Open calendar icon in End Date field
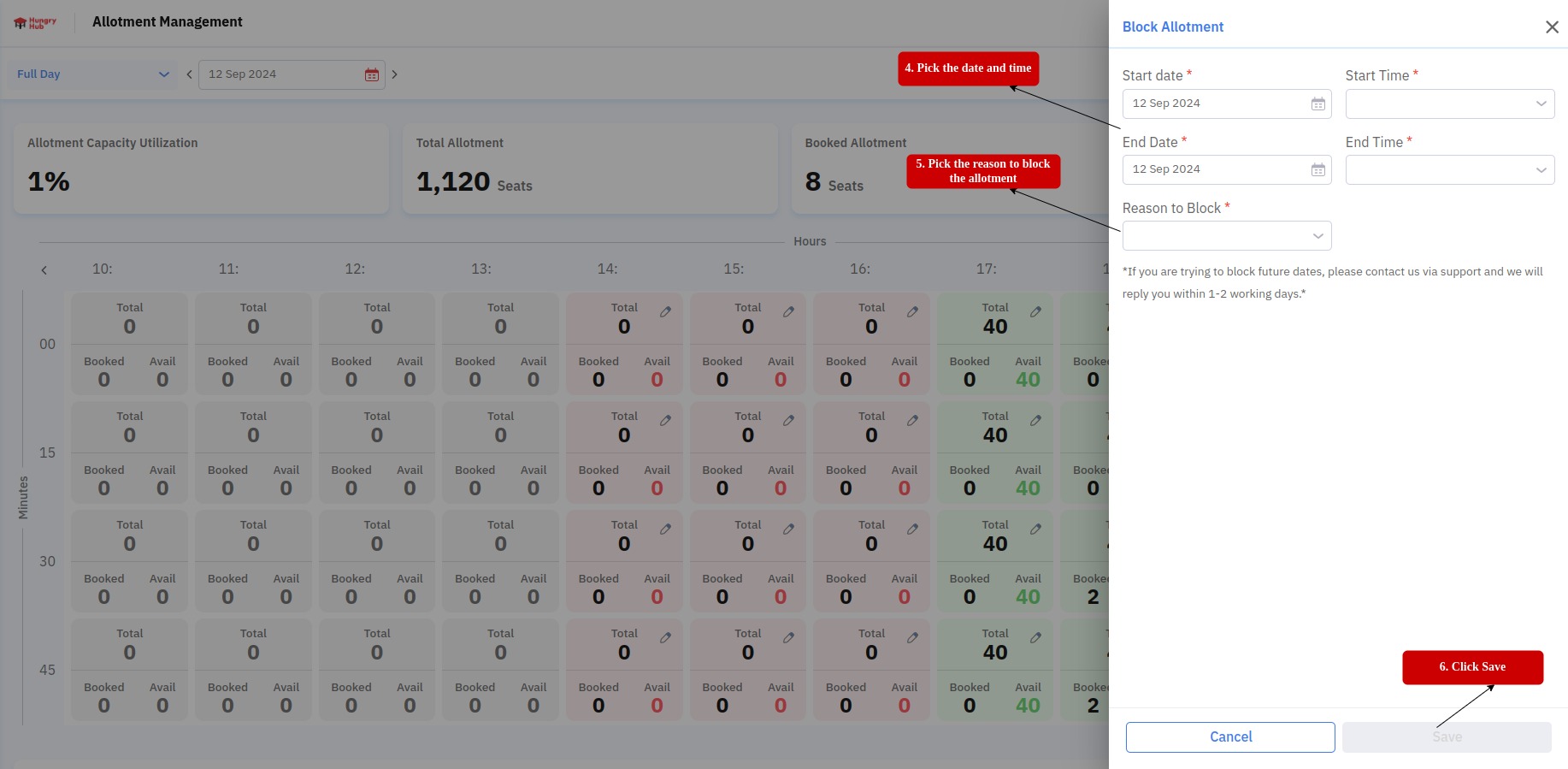This screenshot has width=1568, height=769. click(1317, 169)
